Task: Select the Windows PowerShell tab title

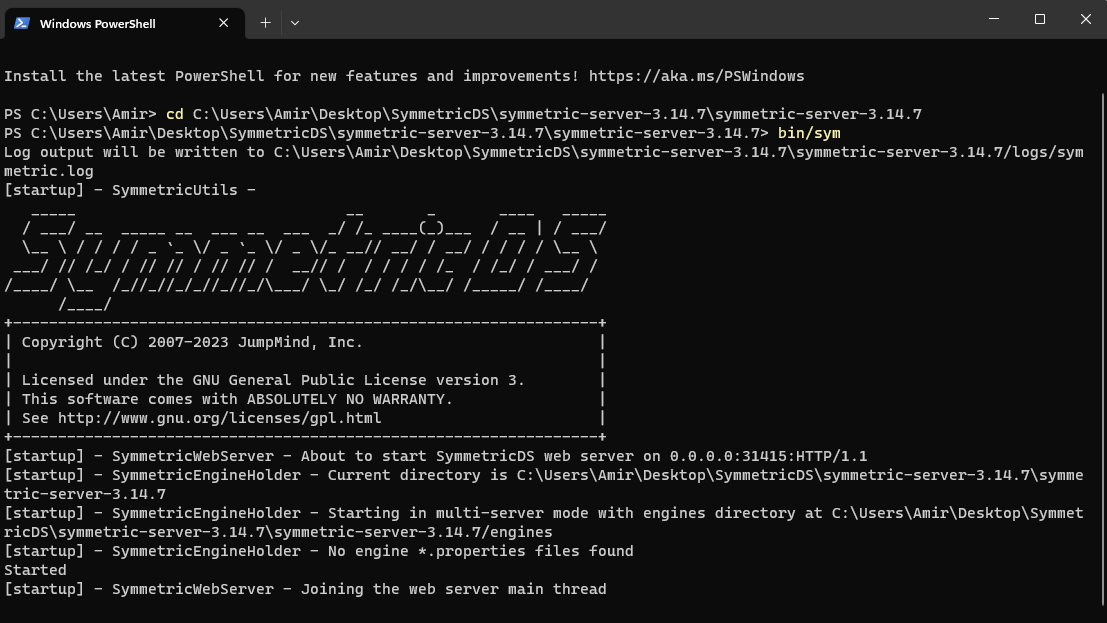Action: (x=97, y=23)
